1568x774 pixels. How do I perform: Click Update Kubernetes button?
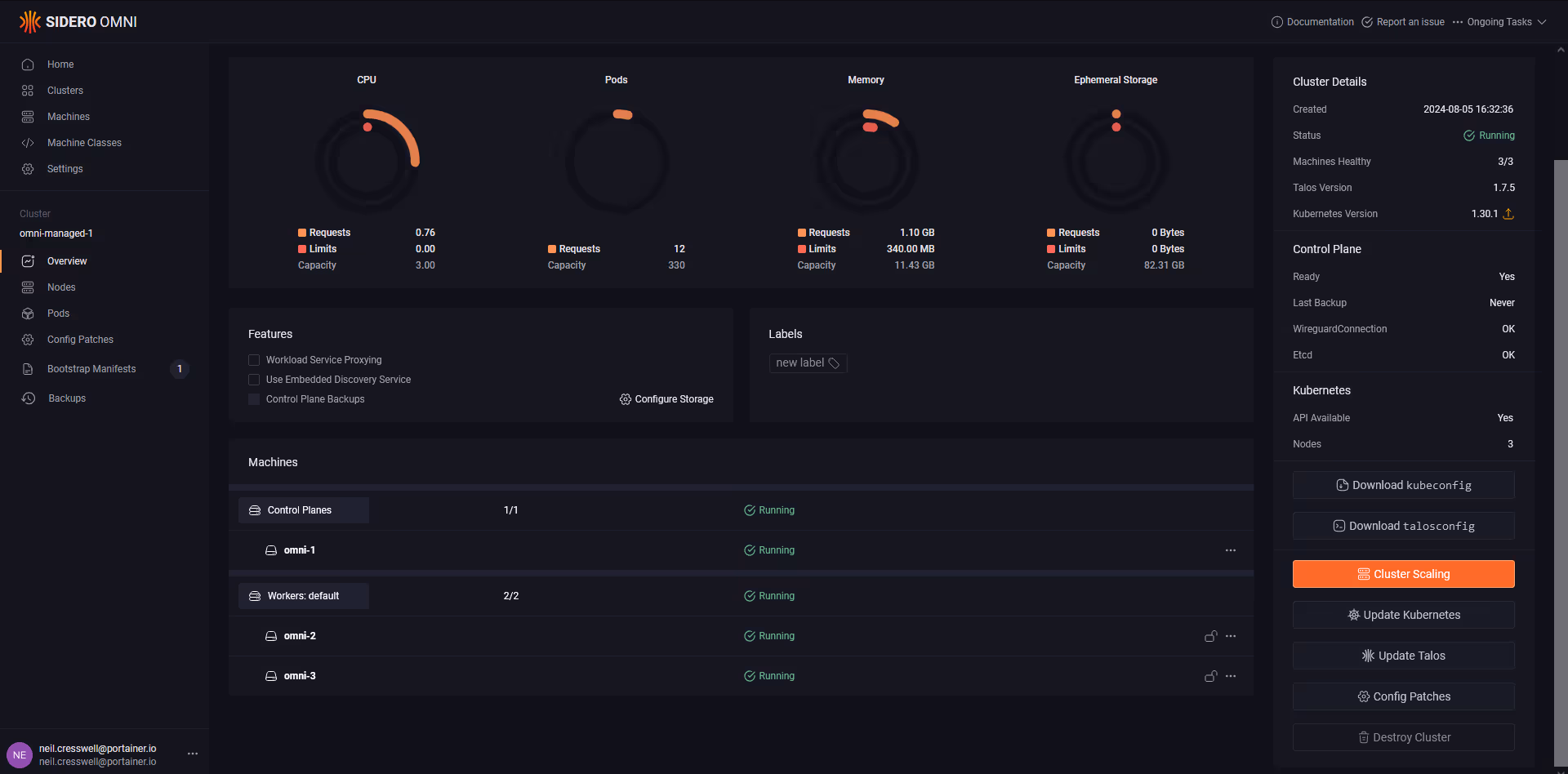point(1403,615)
